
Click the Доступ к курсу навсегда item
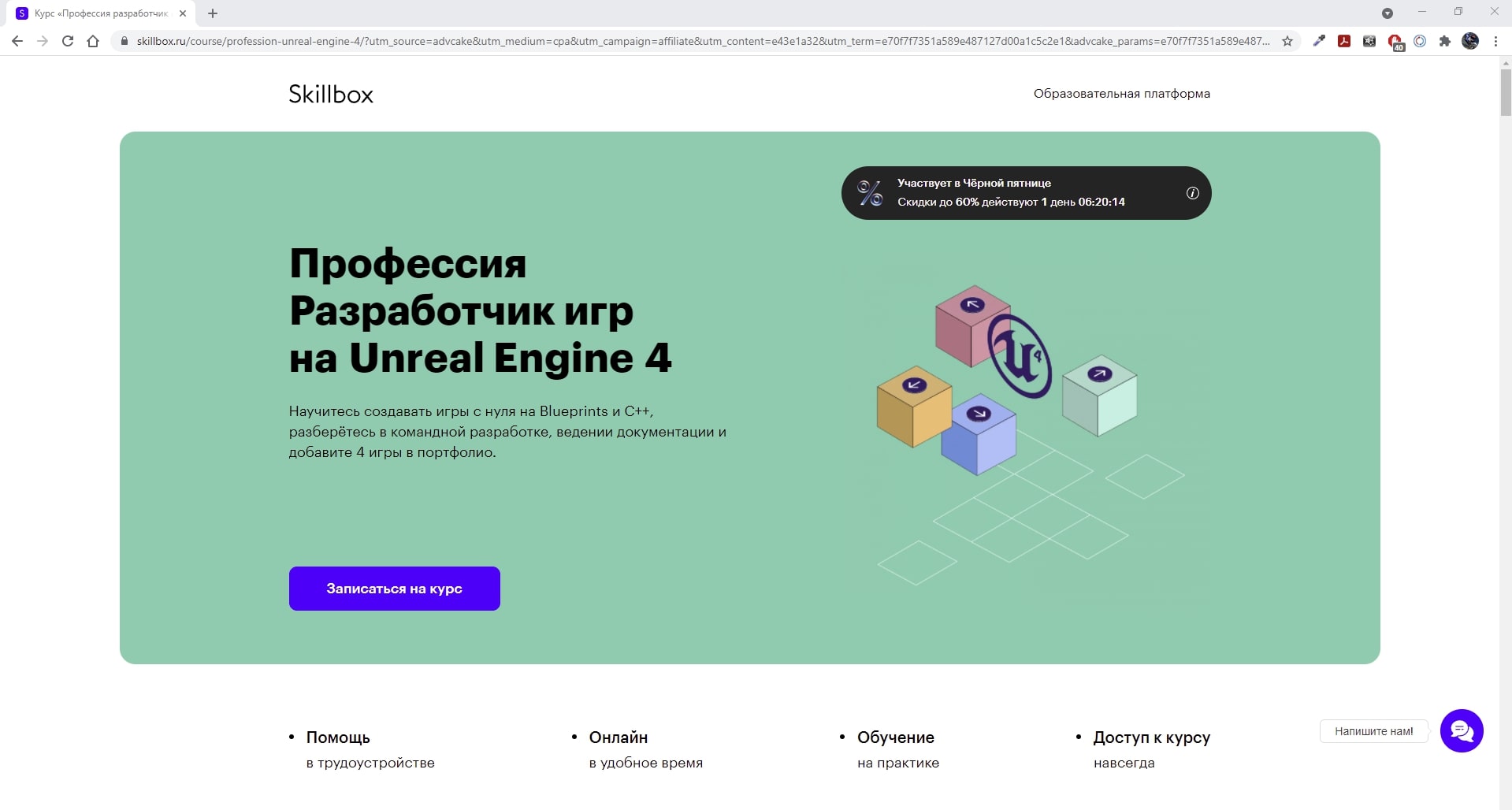click(1151, 749)
